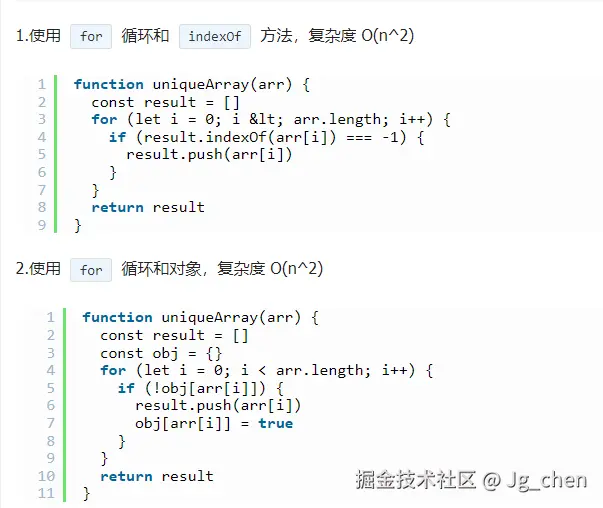
Task: Click the '@ Jg_chen' author watermark
Action: pyautogui.click(x=536, y=480)
